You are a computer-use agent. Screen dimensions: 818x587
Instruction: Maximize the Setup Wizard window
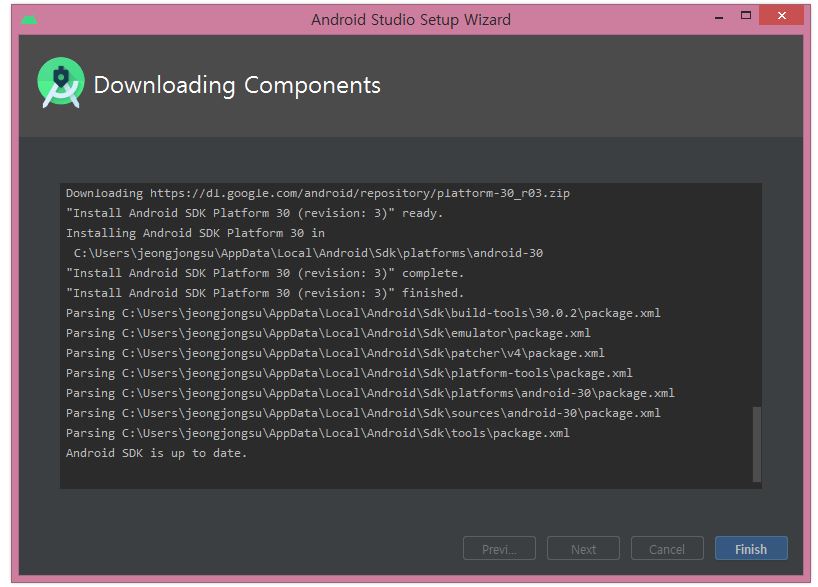pyautogui.click(x=746, y=15)
